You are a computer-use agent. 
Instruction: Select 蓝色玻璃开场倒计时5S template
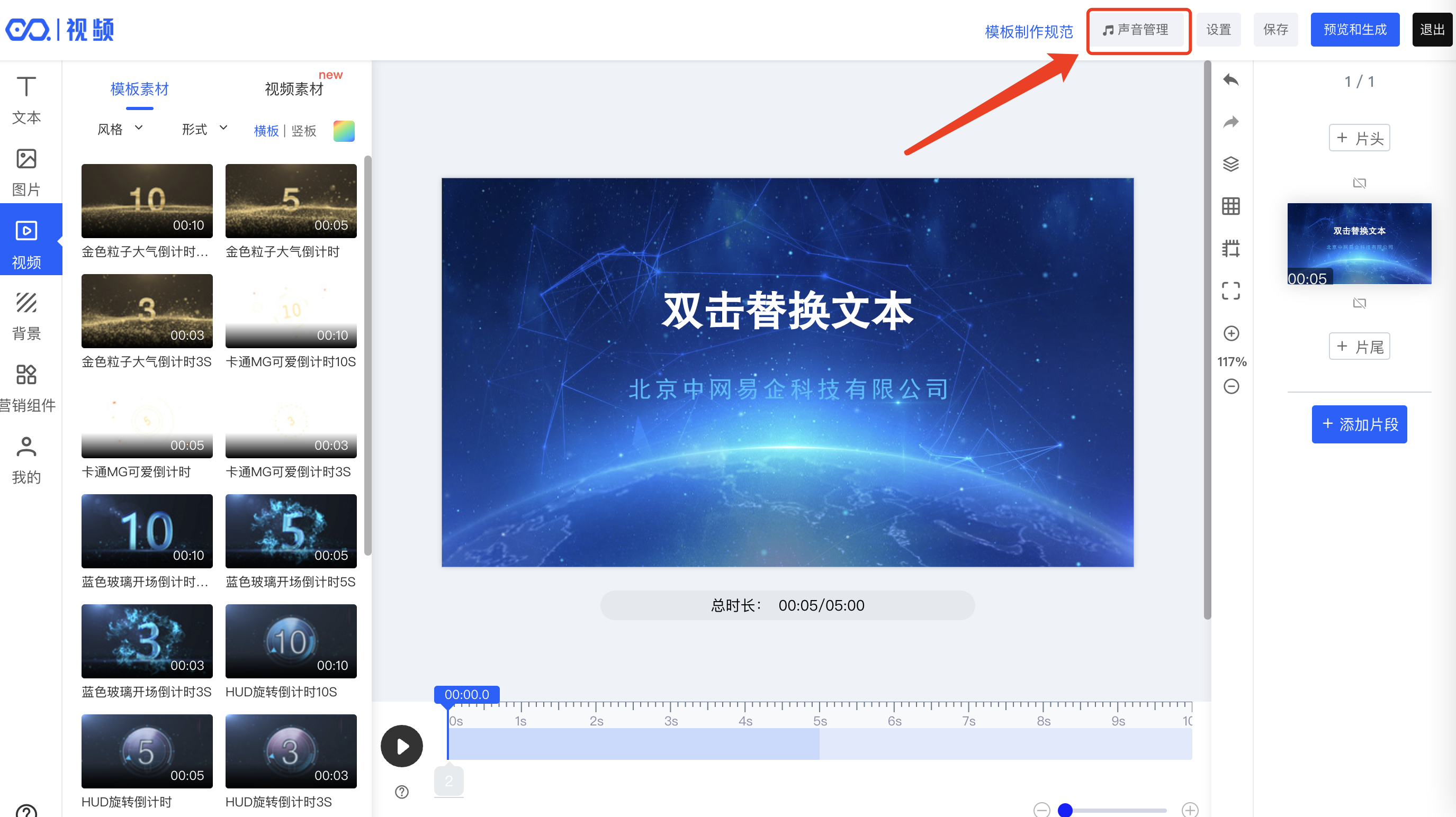291,532
